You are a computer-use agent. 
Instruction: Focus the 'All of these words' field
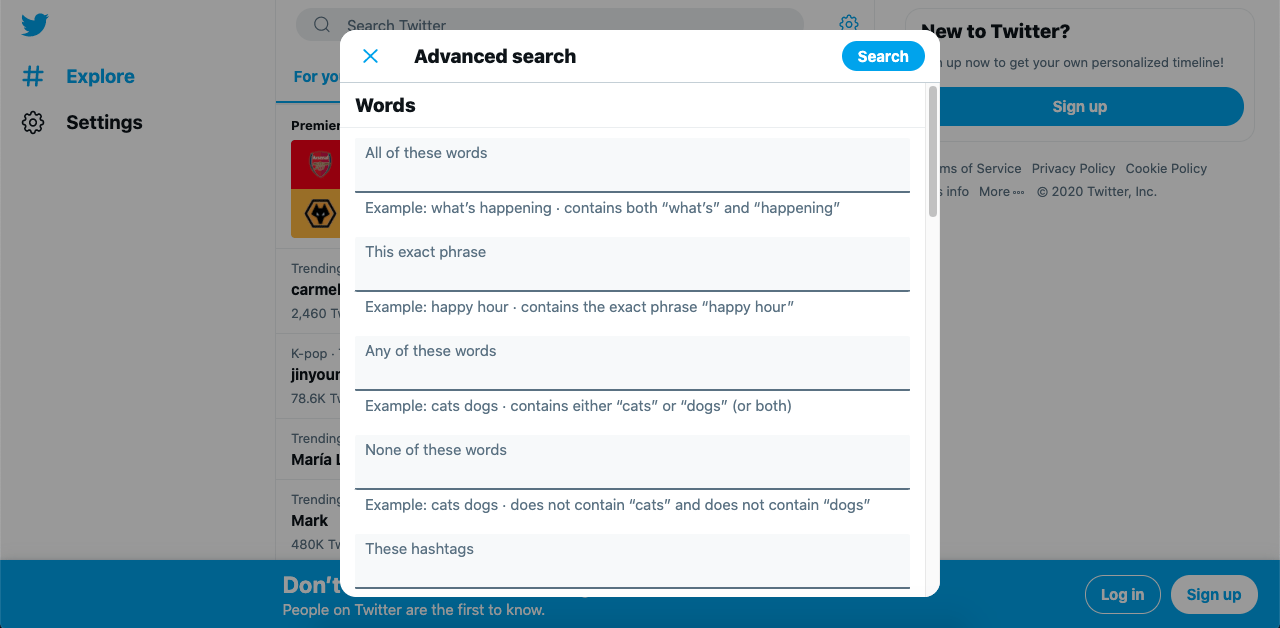(x=632, y=165)
